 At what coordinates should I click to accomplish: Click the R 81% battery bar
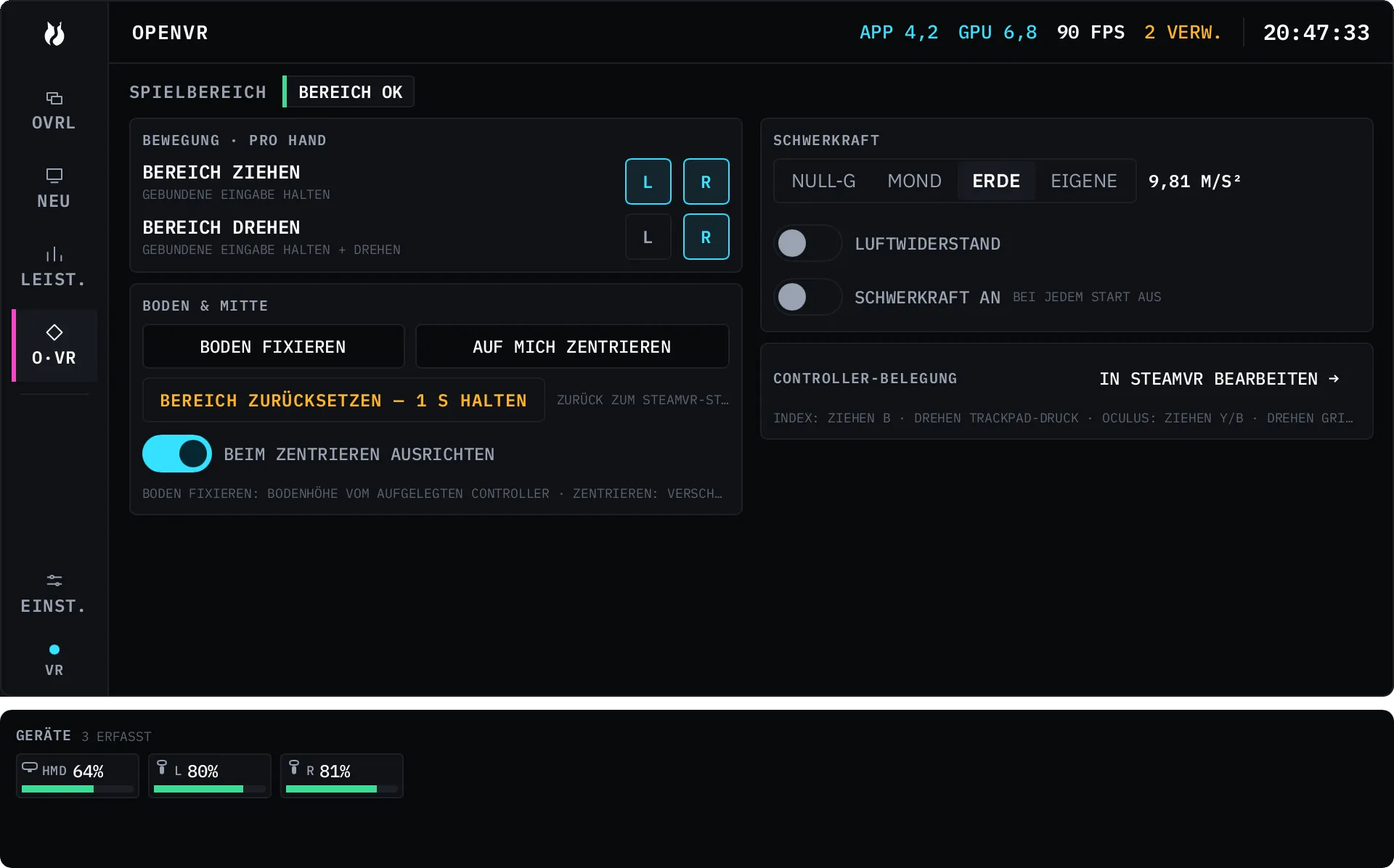pyautogui.click(x=342, y=788)
